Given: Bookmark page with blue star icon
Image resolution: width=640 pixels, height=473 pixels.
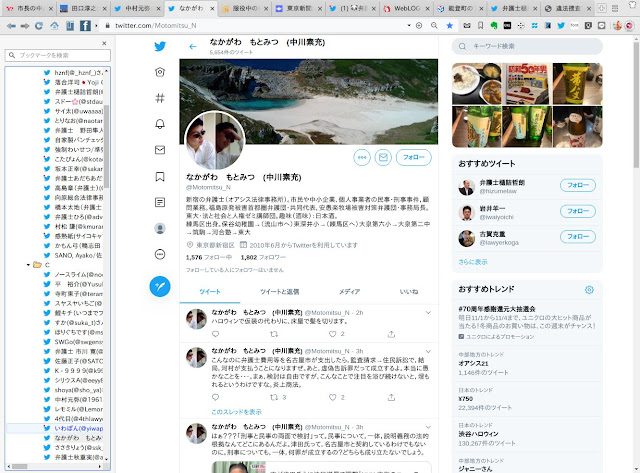Looking at the screenshot, I should pos(449,25).
